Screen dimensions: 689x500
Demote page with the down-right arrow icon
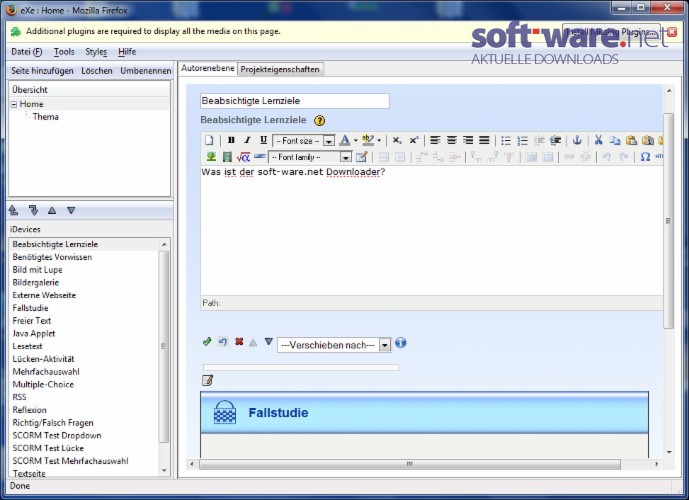pyautogui.click(x=33, y=210)
